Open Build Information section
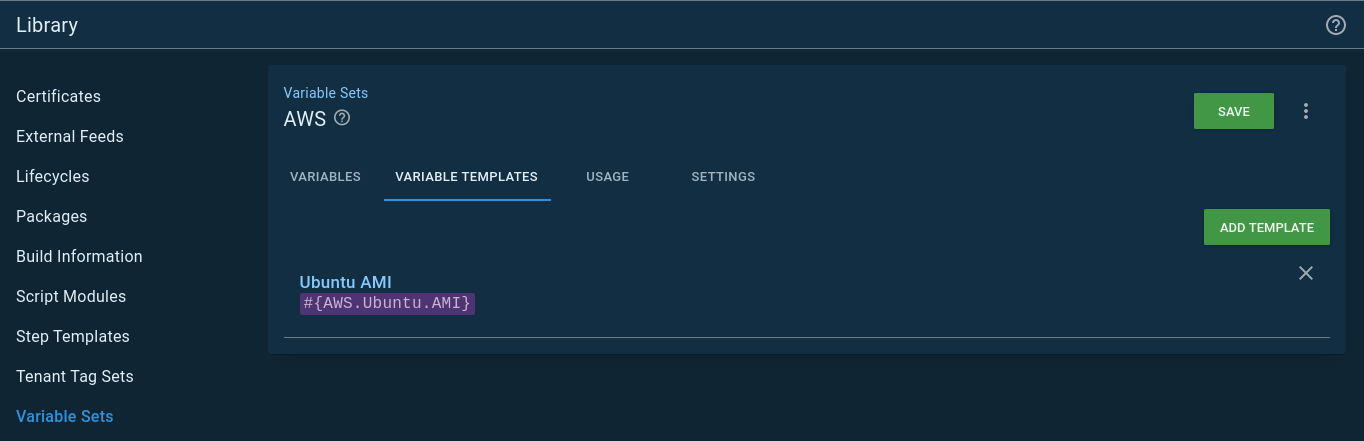The image size is (1364, 441). (x=79, y=257)
